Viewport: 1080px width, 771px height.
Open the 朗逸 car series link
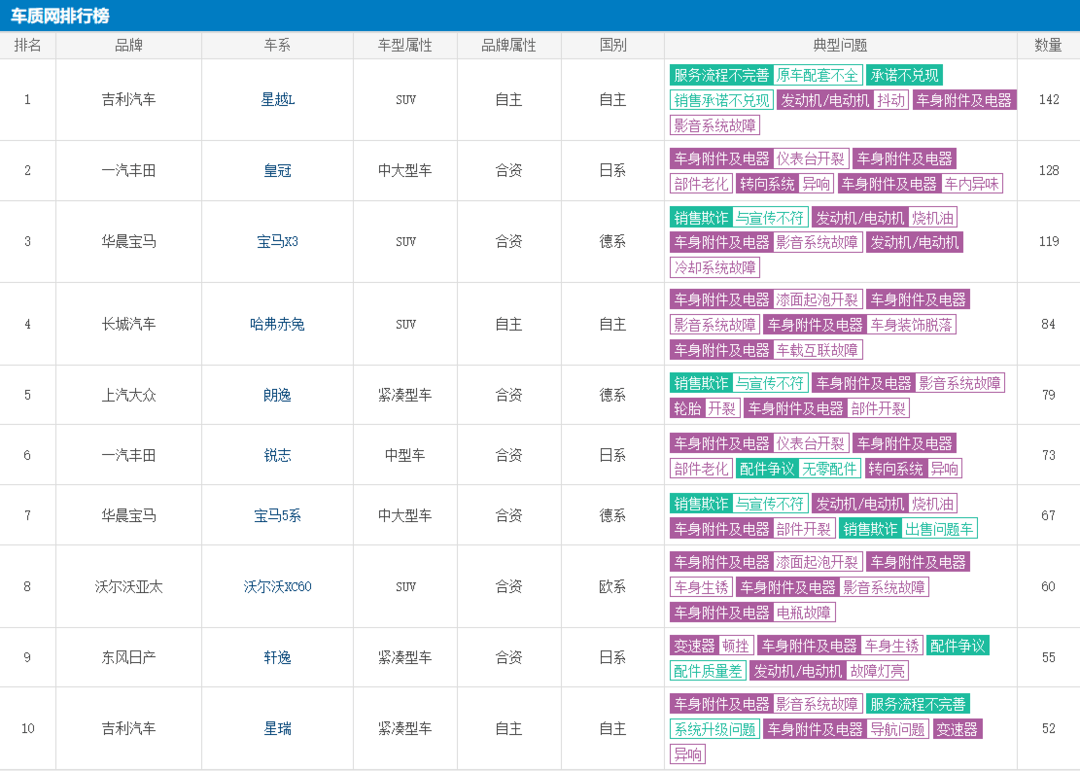[278, 395]
